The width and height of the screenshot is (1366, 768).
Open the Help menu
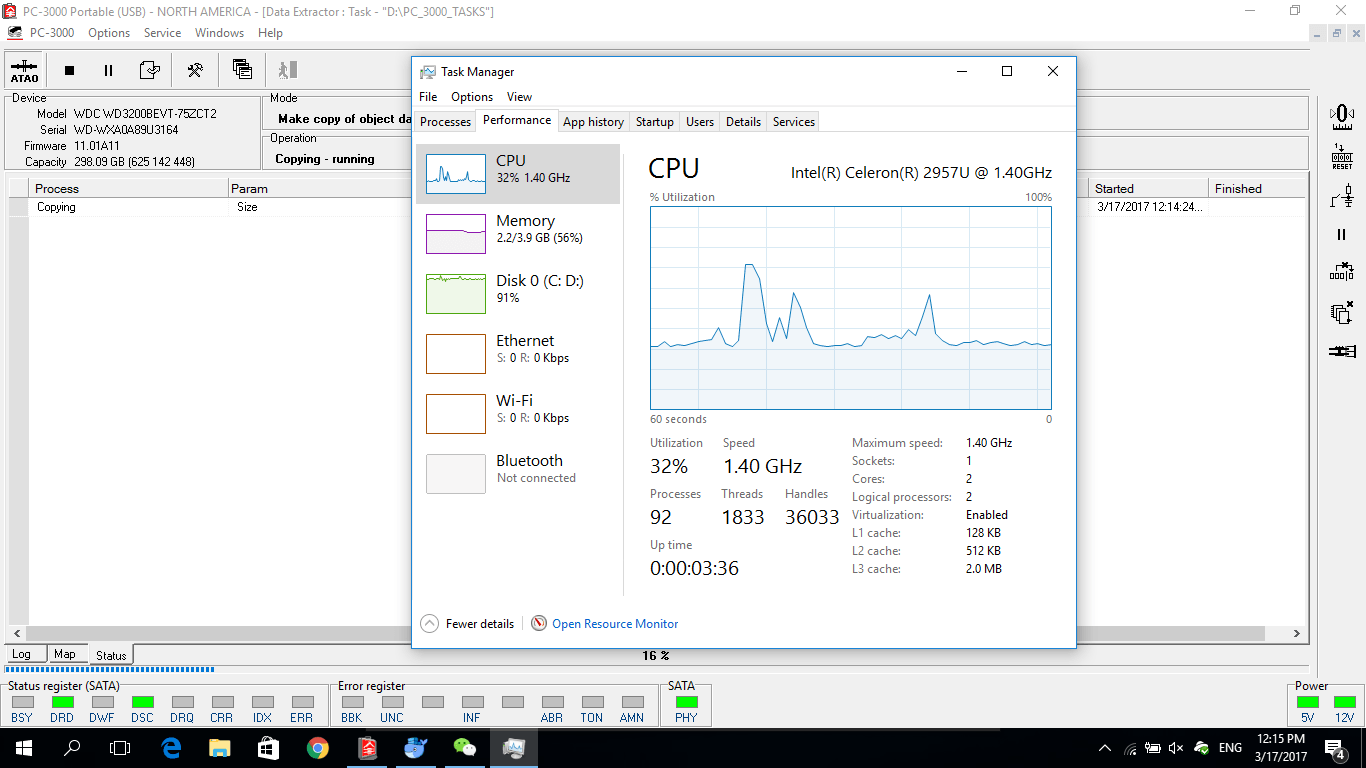270,32
